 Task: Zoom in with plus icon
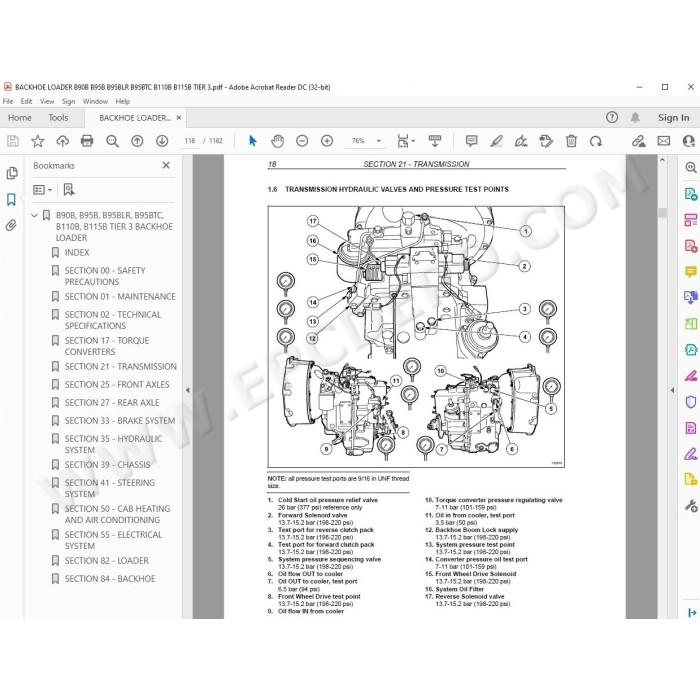click(x=327, y=141)
